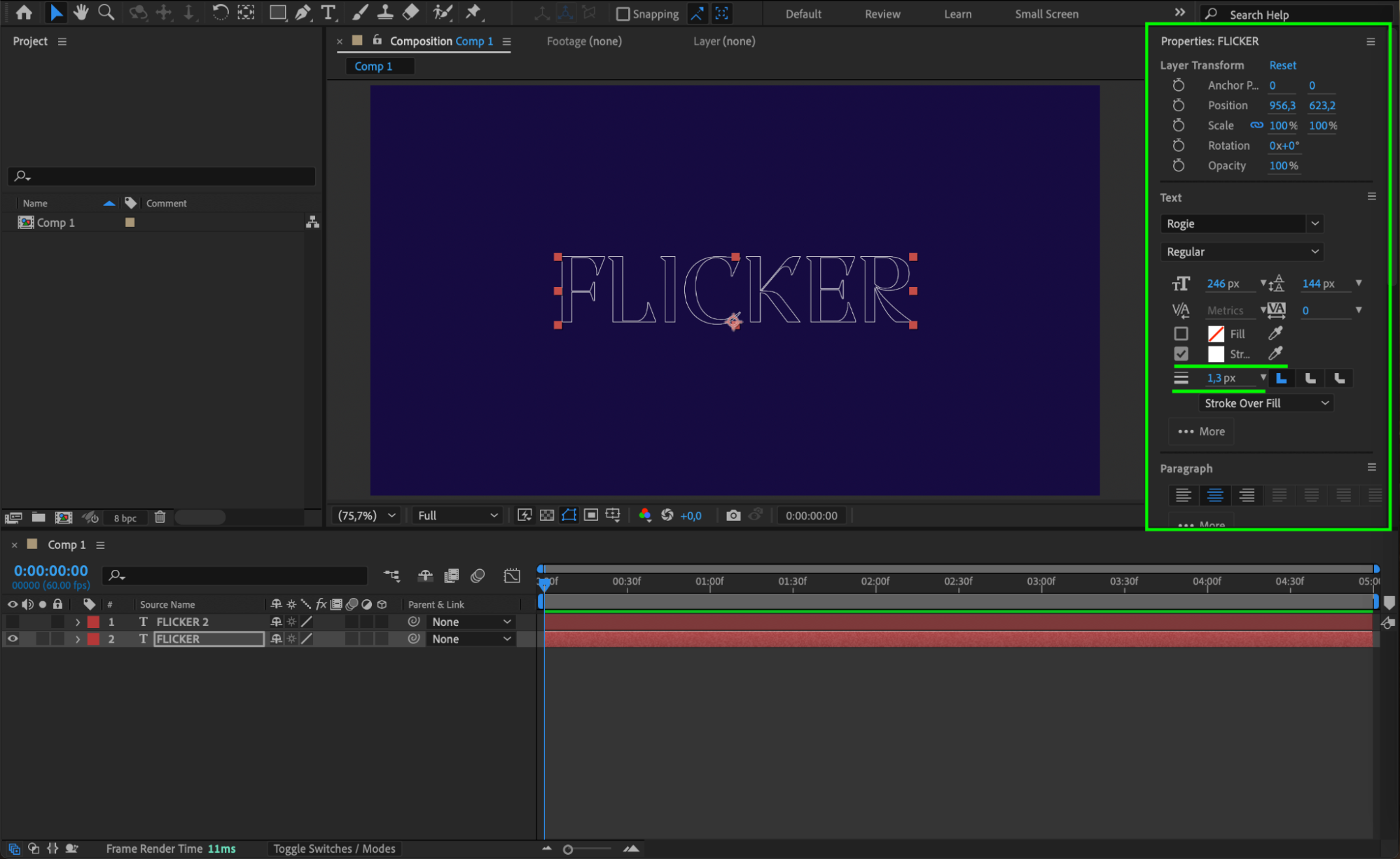Click the trash delete icon in Project panel
The width and height of the screenshot is (1400, 859).
tap(160, 517)
